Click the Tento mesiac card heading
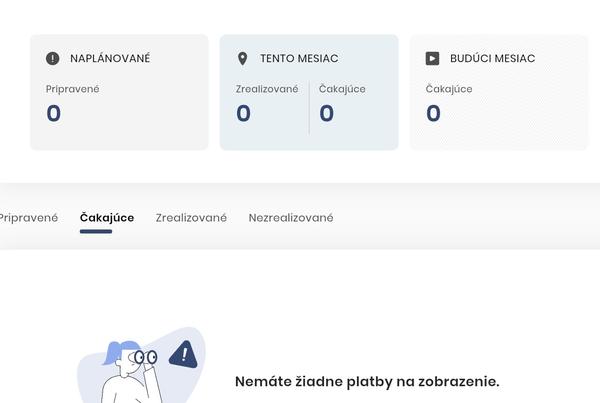The height and width of the screenshot is (403, 600). point(297,59)
